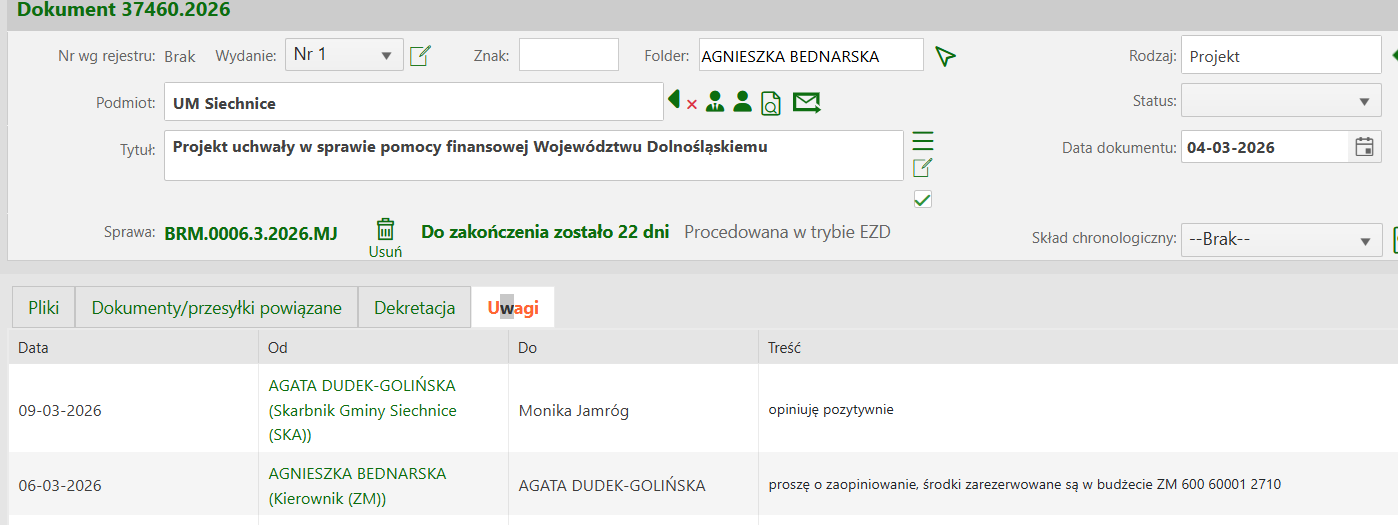Click the Usuń trash can icon
This screenshot has width=1398, height=525.
(x=385, y=230)
